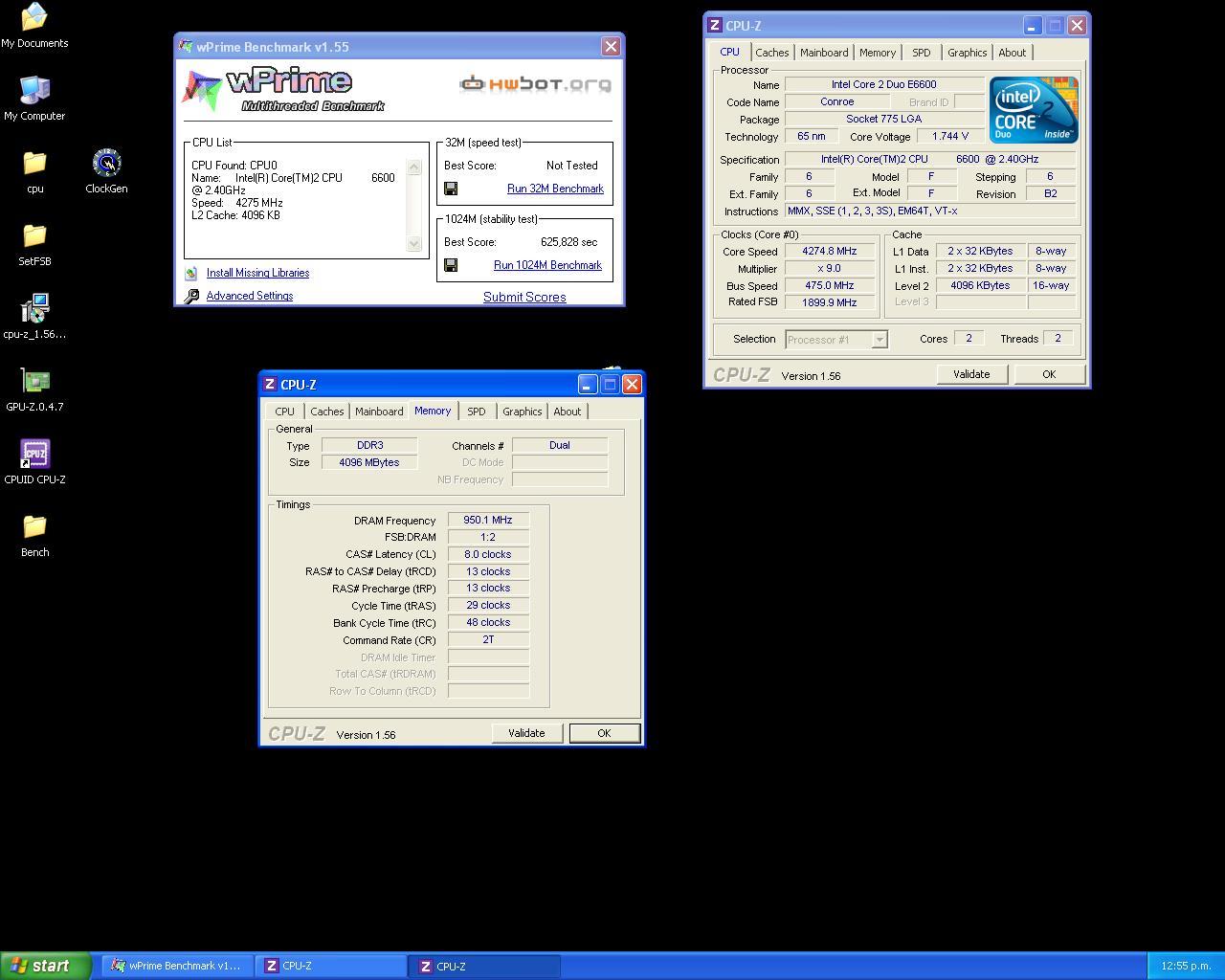The width and height of the screenshot is (1225, 980).
Task: Select wPrime Benchmark taskbar button
Action: tap(177, 966)
